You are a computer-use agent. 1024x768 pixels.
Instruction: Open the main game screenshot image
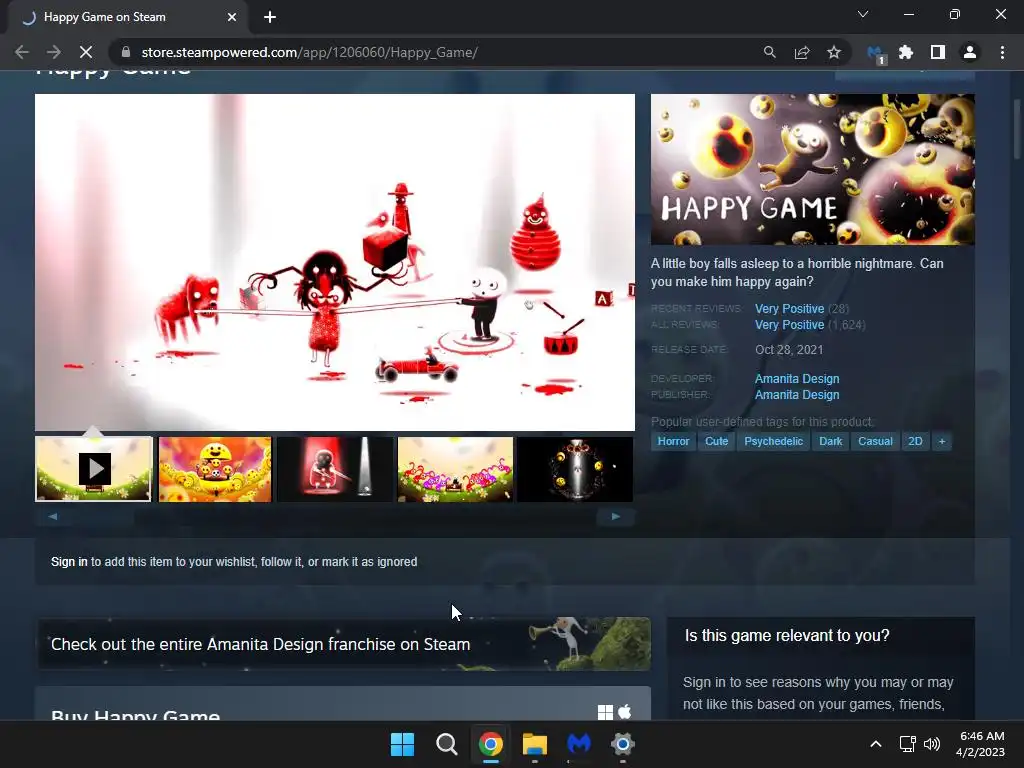pyautogui.click(x=335, y=263)
